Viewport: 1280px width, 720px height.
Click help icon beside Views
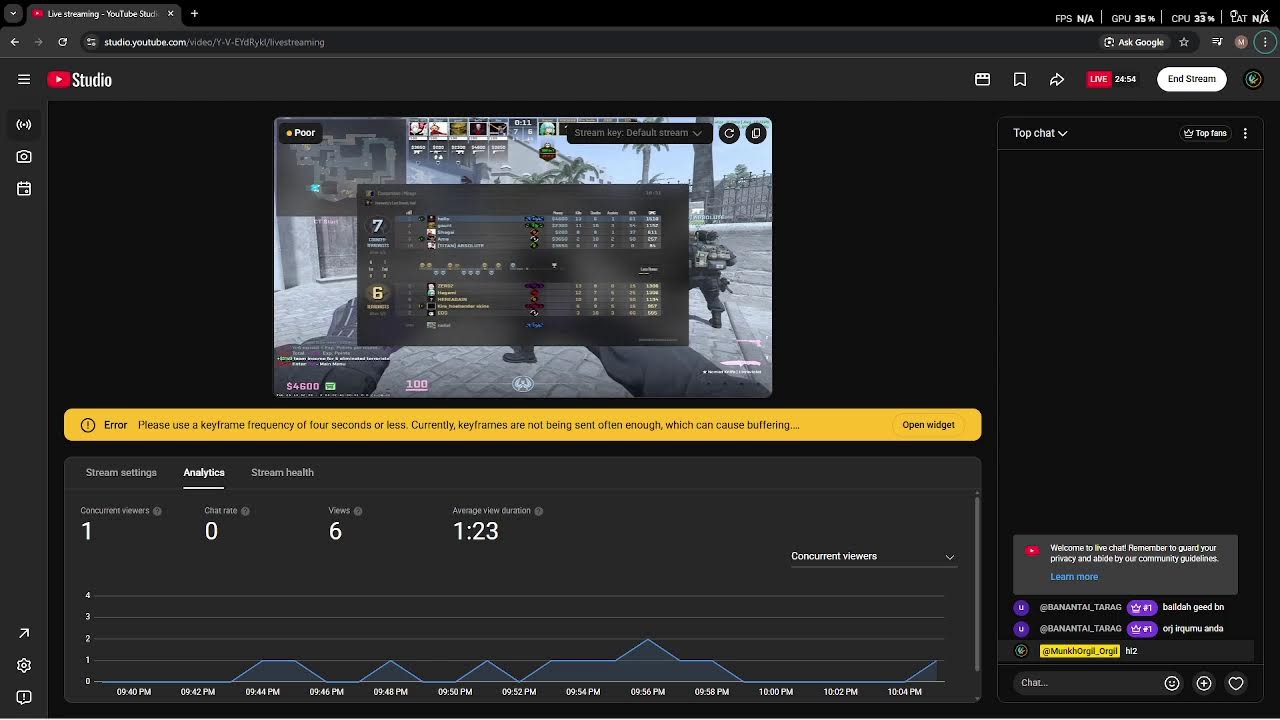[358, 511]
